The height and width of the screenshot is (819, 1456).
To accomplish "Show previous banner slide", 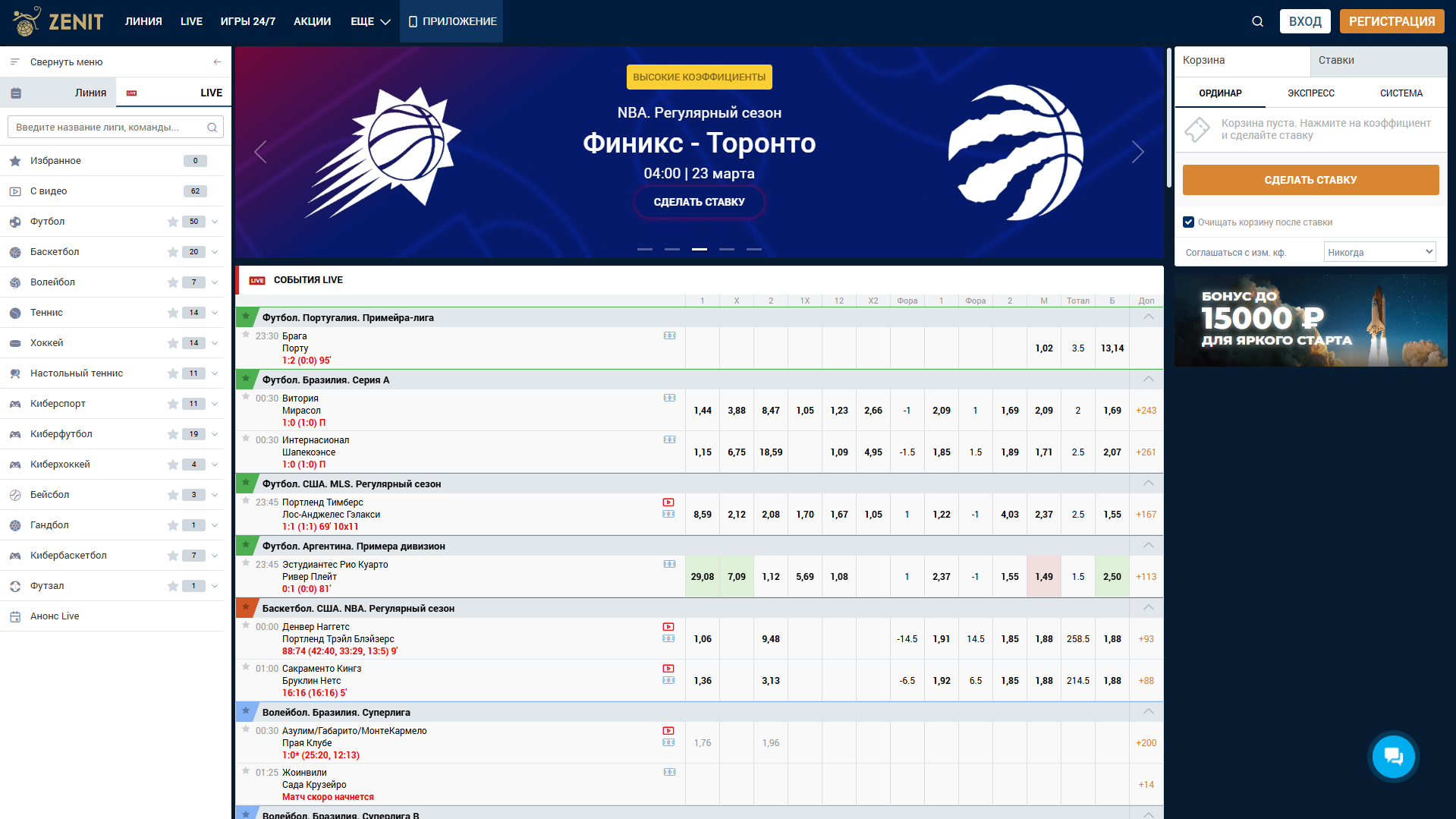I will point(260,152).
